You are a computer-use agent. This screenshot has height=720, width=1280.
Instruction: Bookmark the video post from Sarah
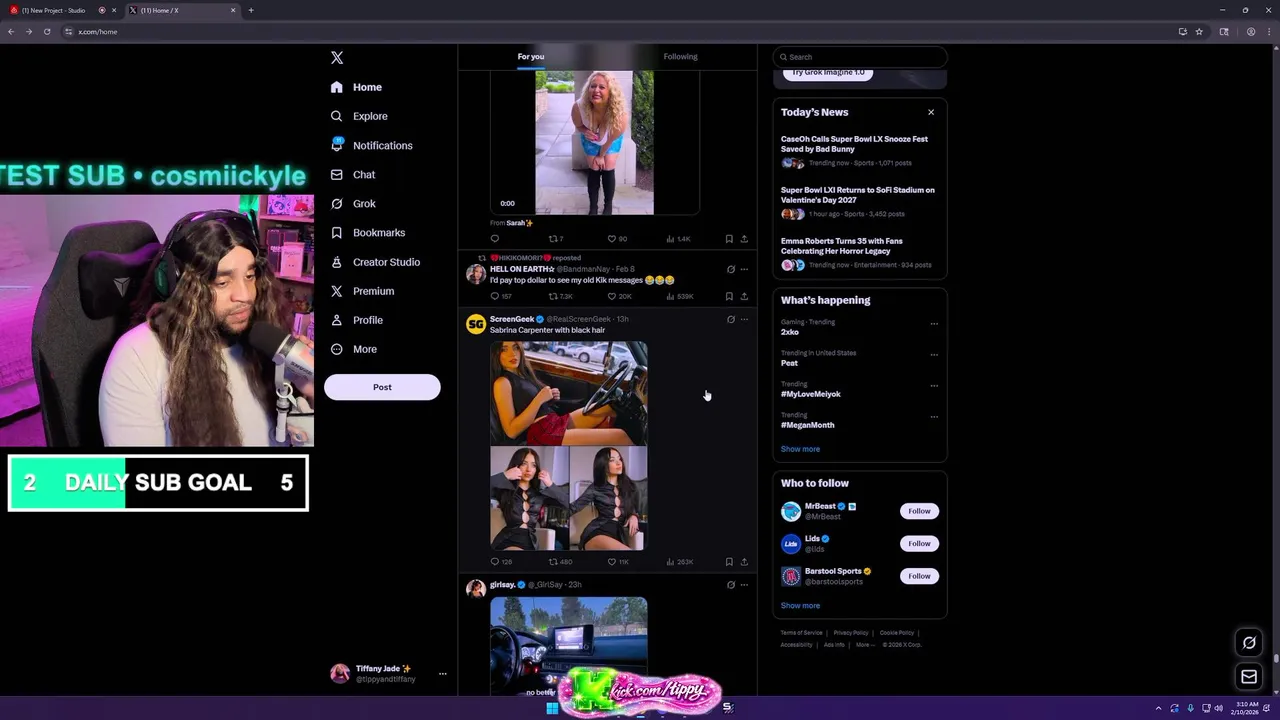pyautogui.click(x=729, y=239)
